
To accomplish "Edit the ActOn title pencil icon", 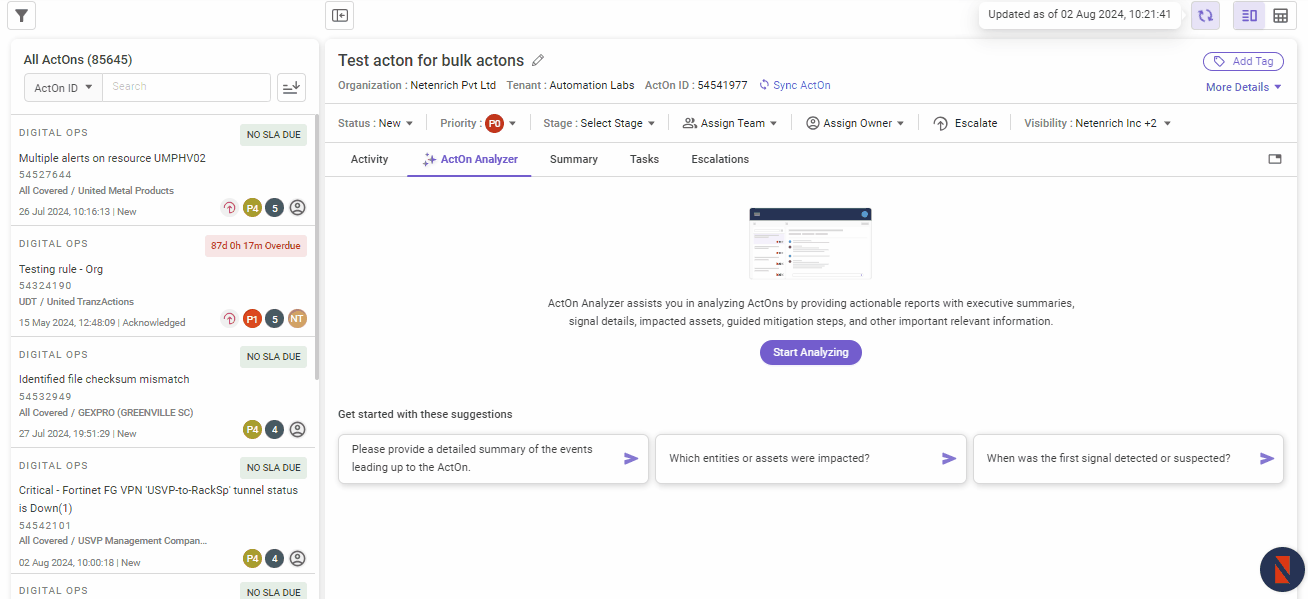I will click(x=538, y=61).
